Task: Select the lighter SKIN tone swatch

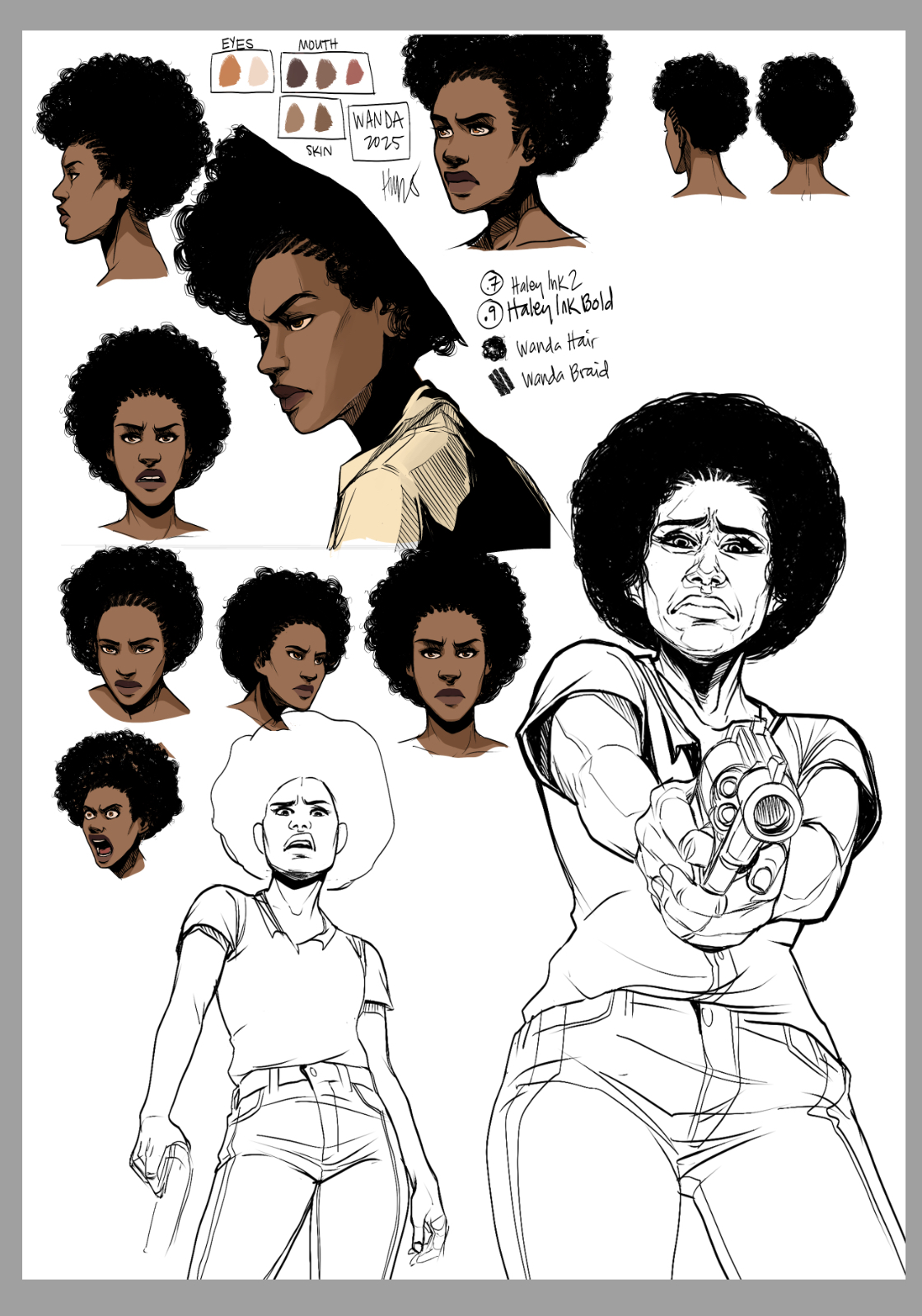Action: (294, 119)
